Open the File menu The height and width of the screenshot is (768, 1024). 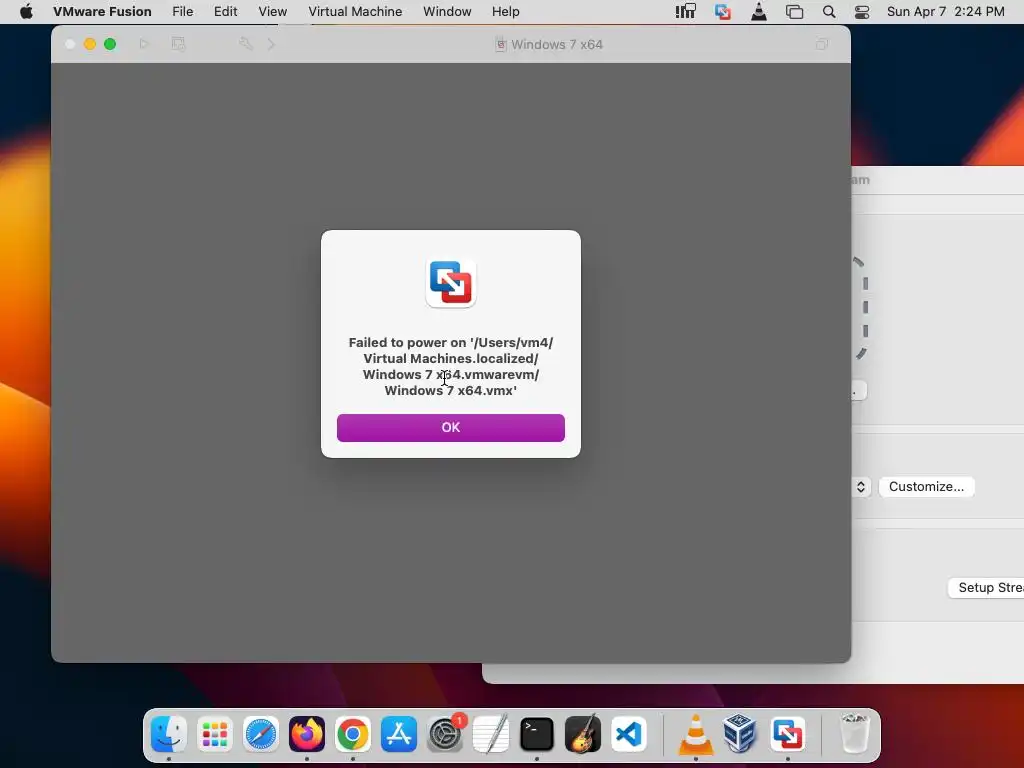(183, 12)
